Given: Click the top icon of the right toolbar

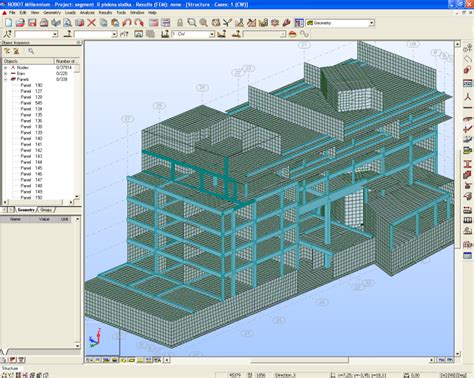Looking at the screenshot, I should pos(468,49).
